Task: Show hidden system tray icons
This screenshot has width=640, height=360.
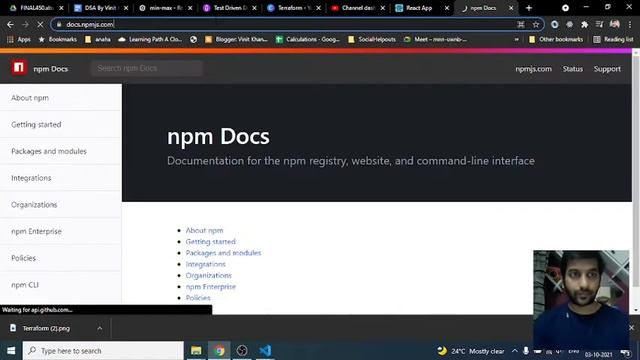Action: pyautogui.click(x=515, y=351)
